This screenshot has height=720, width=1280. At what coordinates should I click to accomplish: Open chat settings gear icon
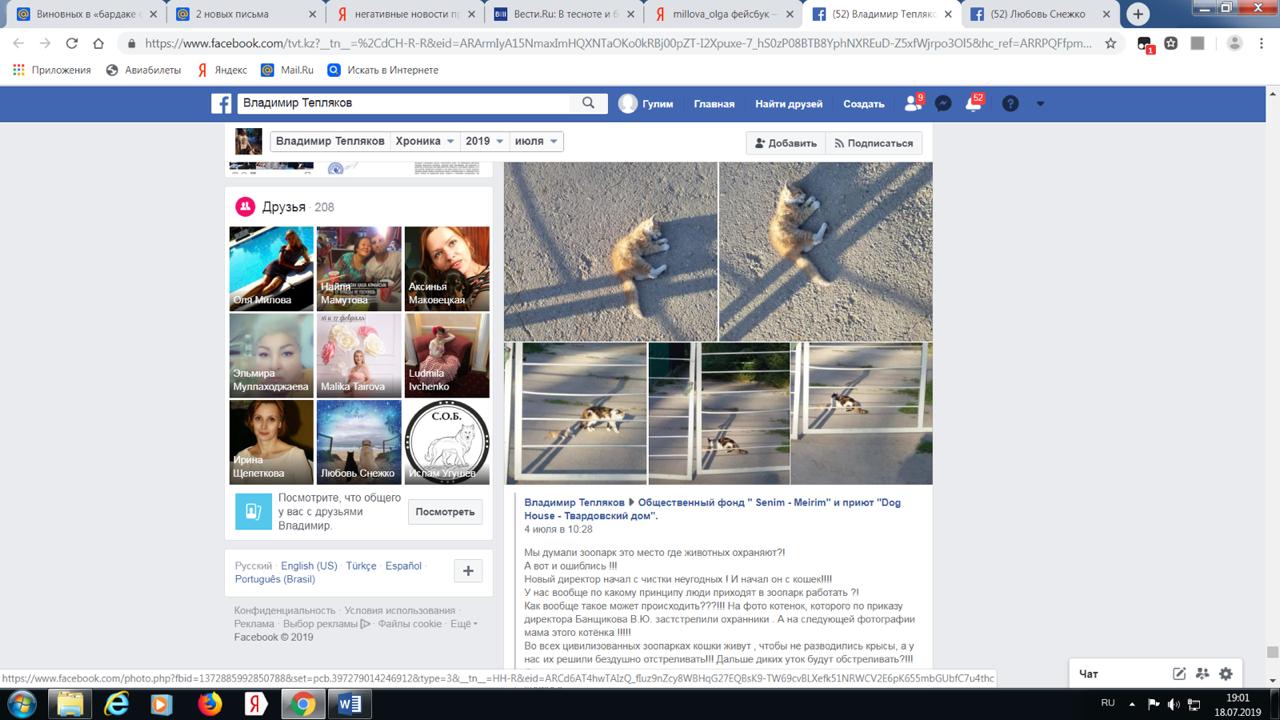(1225, 674)
